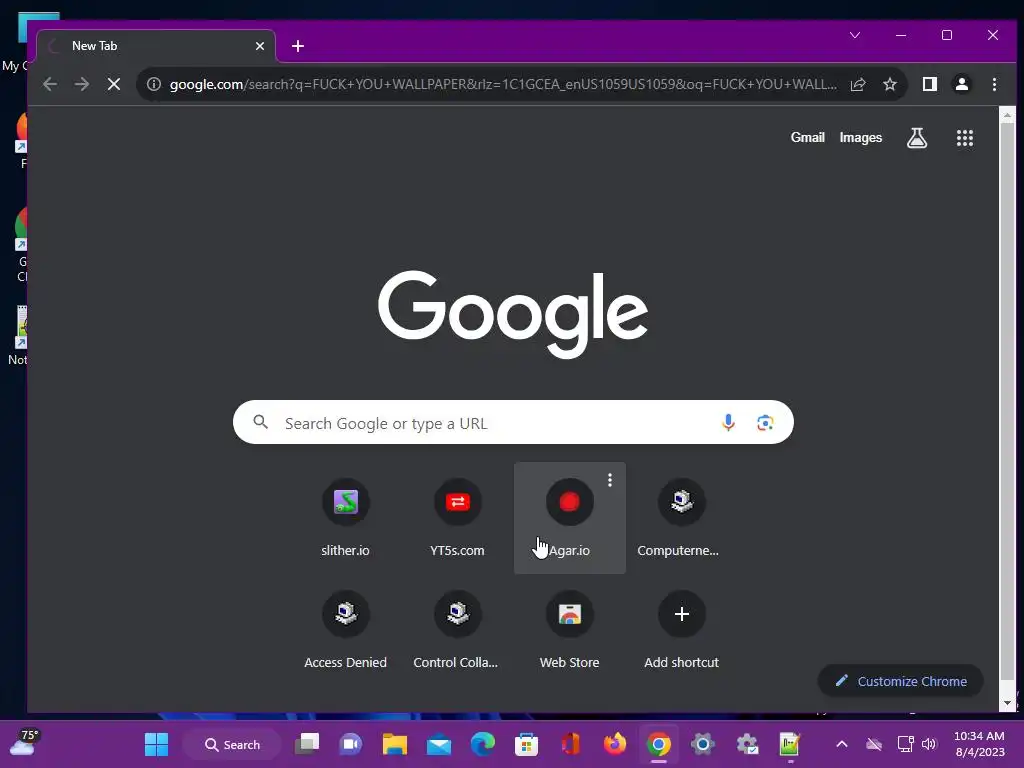Open Search Labs flask icon
Screen dimensions: 1024x768
[917, 138]
